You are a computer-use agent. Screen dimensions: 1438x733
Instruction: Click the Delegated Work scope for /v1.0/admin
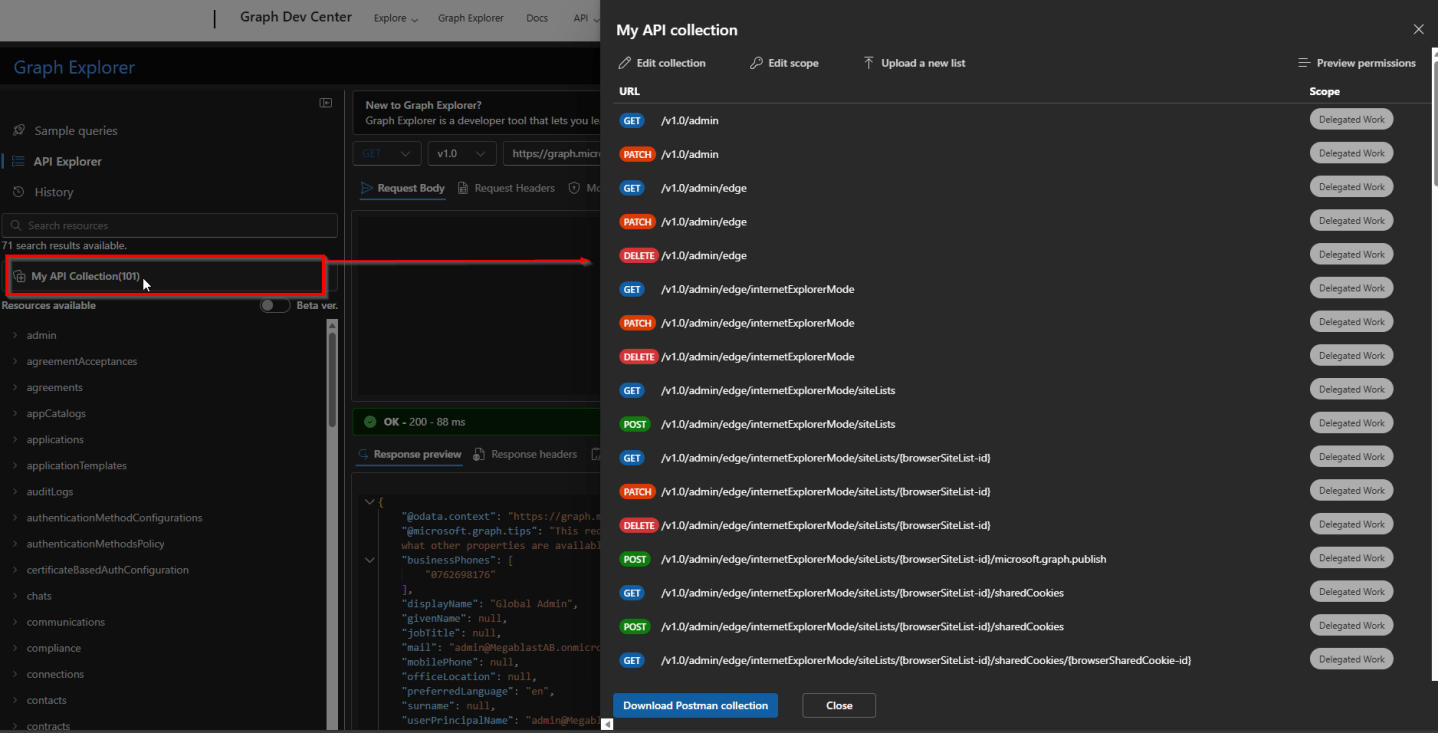pos(1351,118)
